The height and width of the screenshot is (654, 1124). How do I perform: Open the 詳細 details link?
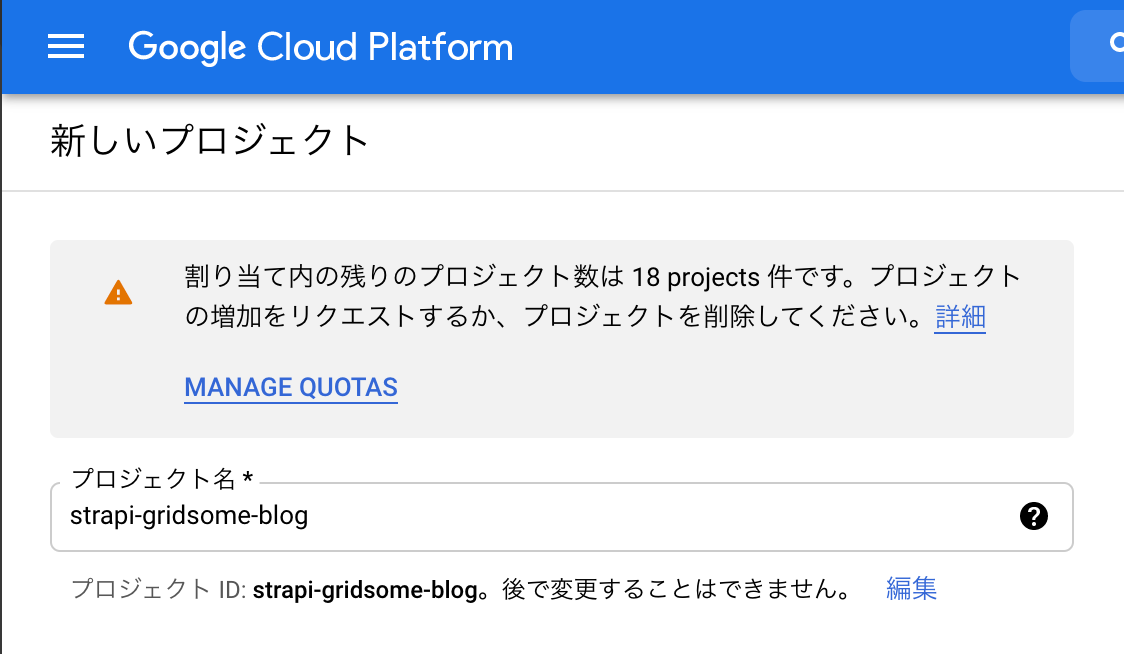pyautogui.click(x=961, y=316)
